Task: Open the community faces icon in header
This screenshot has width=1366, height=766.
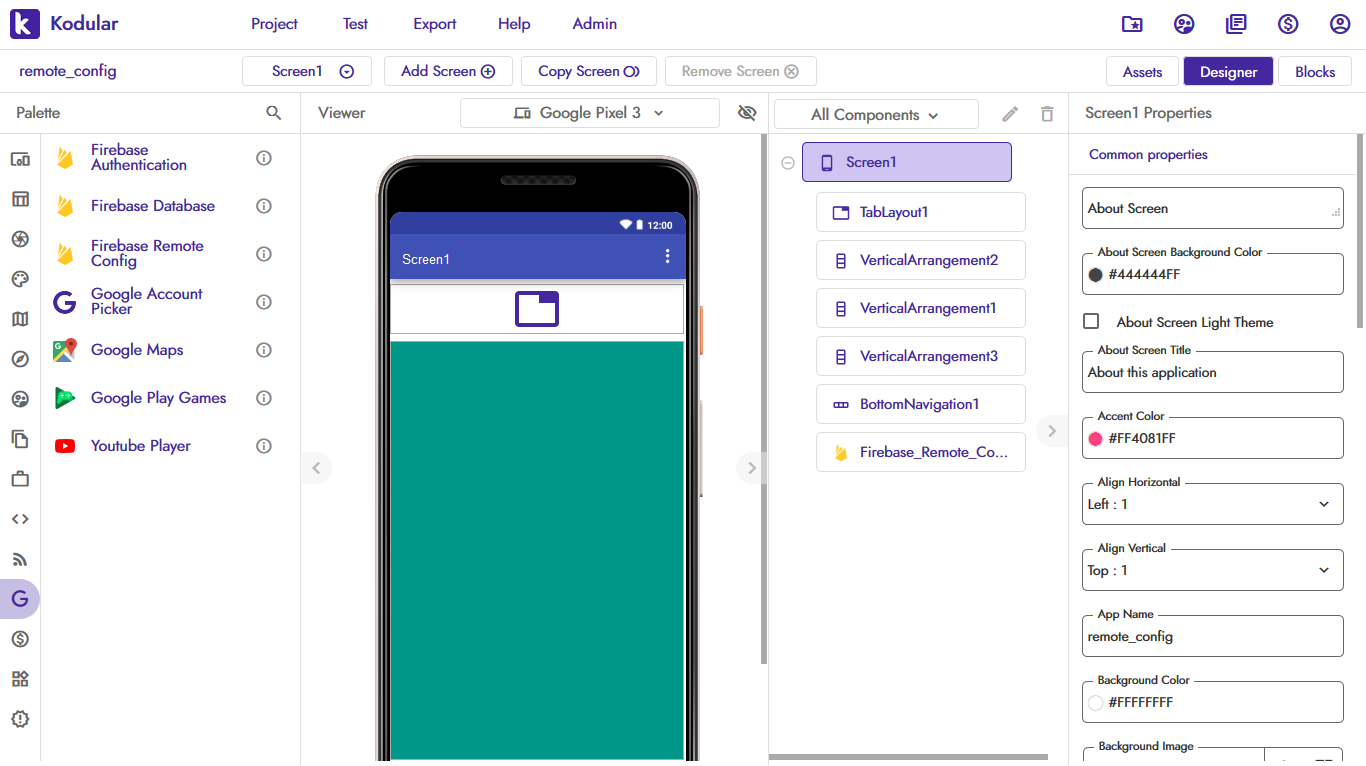Action: click(x=1184, y=24)
